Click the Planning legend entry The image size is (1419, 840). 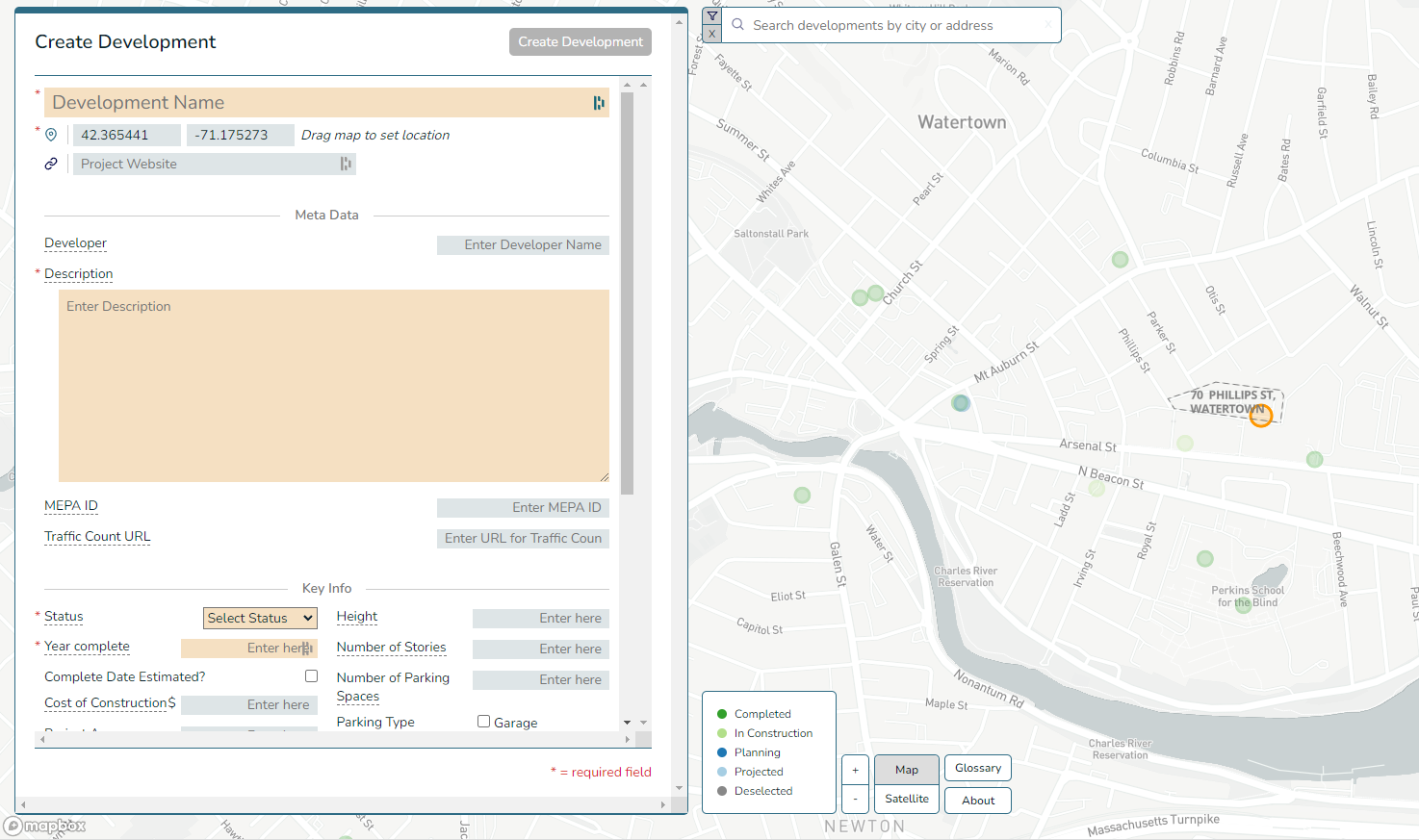tap(748, 752)
